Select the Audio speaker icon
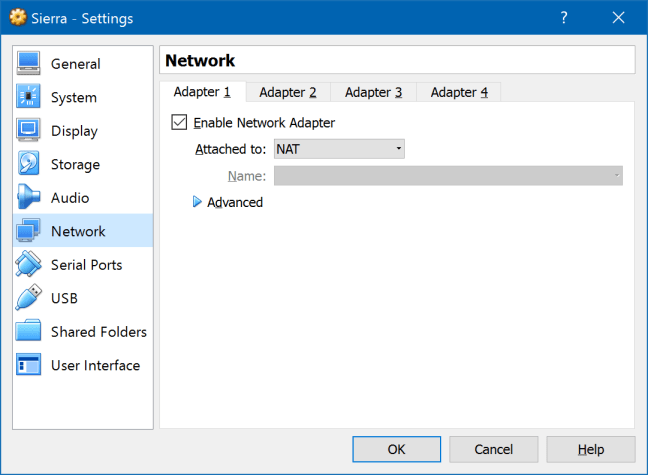The width and height of the screenshot is (648, 475). (x=29, y=198)
